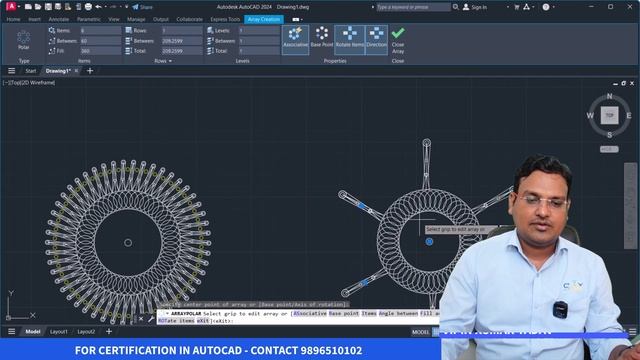Viewport: 640px width, 360px height.
Task: Select the Base point command line option
Action: pyautogui.click(x=344, y=313)
